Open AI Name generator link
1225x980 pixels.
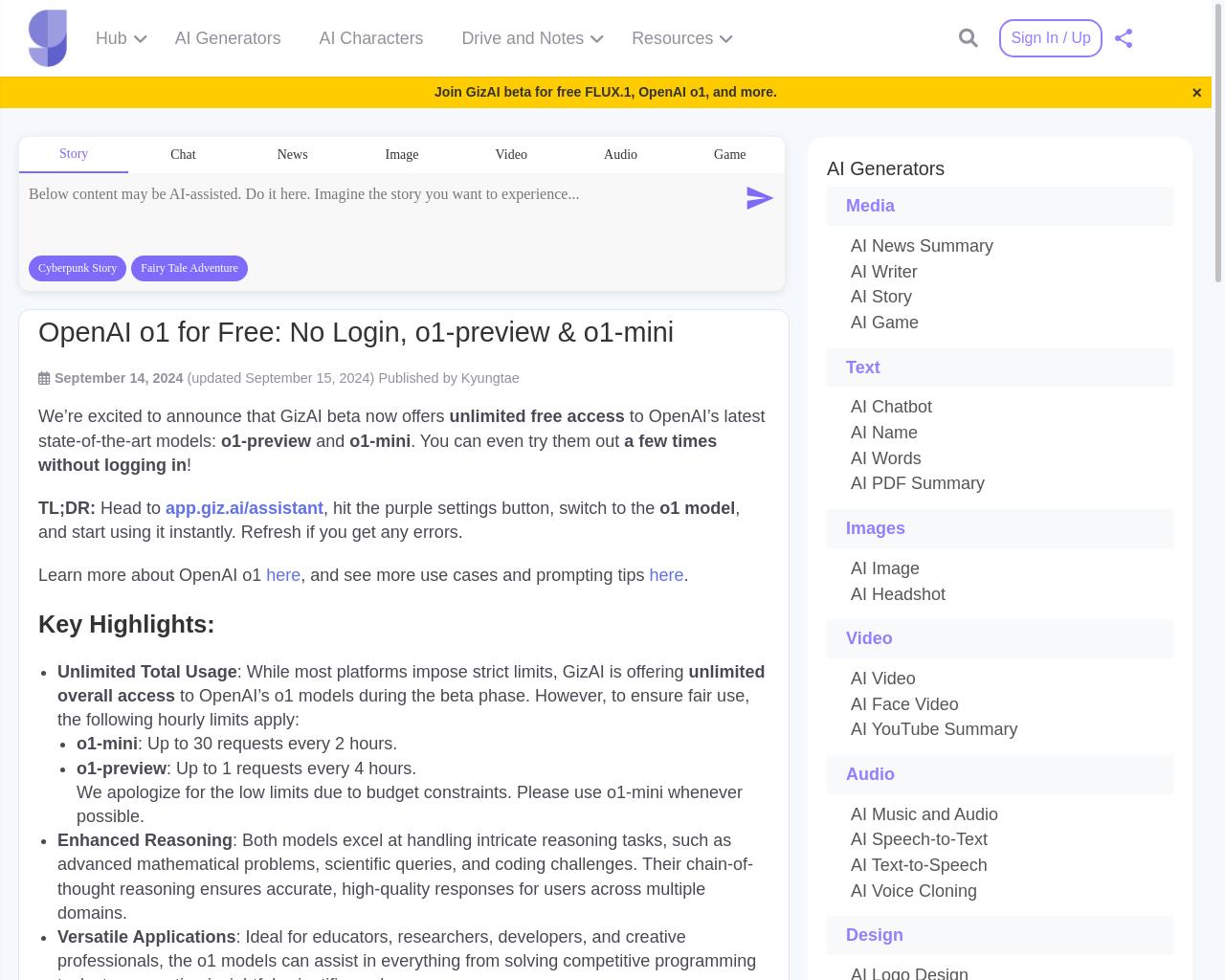pyautogui.click(x=884, y=433)
